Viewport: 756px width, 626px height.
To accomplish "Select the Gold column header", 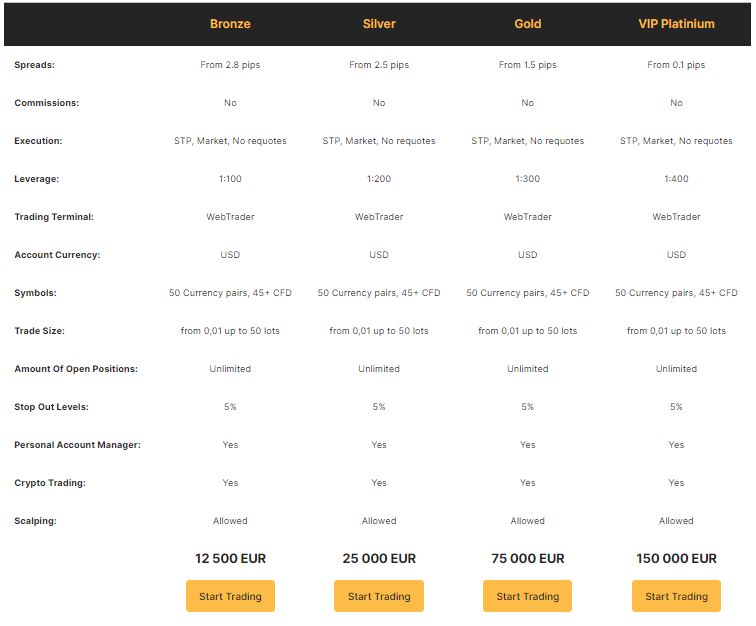I will pyautogui.click(x=527, y=24).
